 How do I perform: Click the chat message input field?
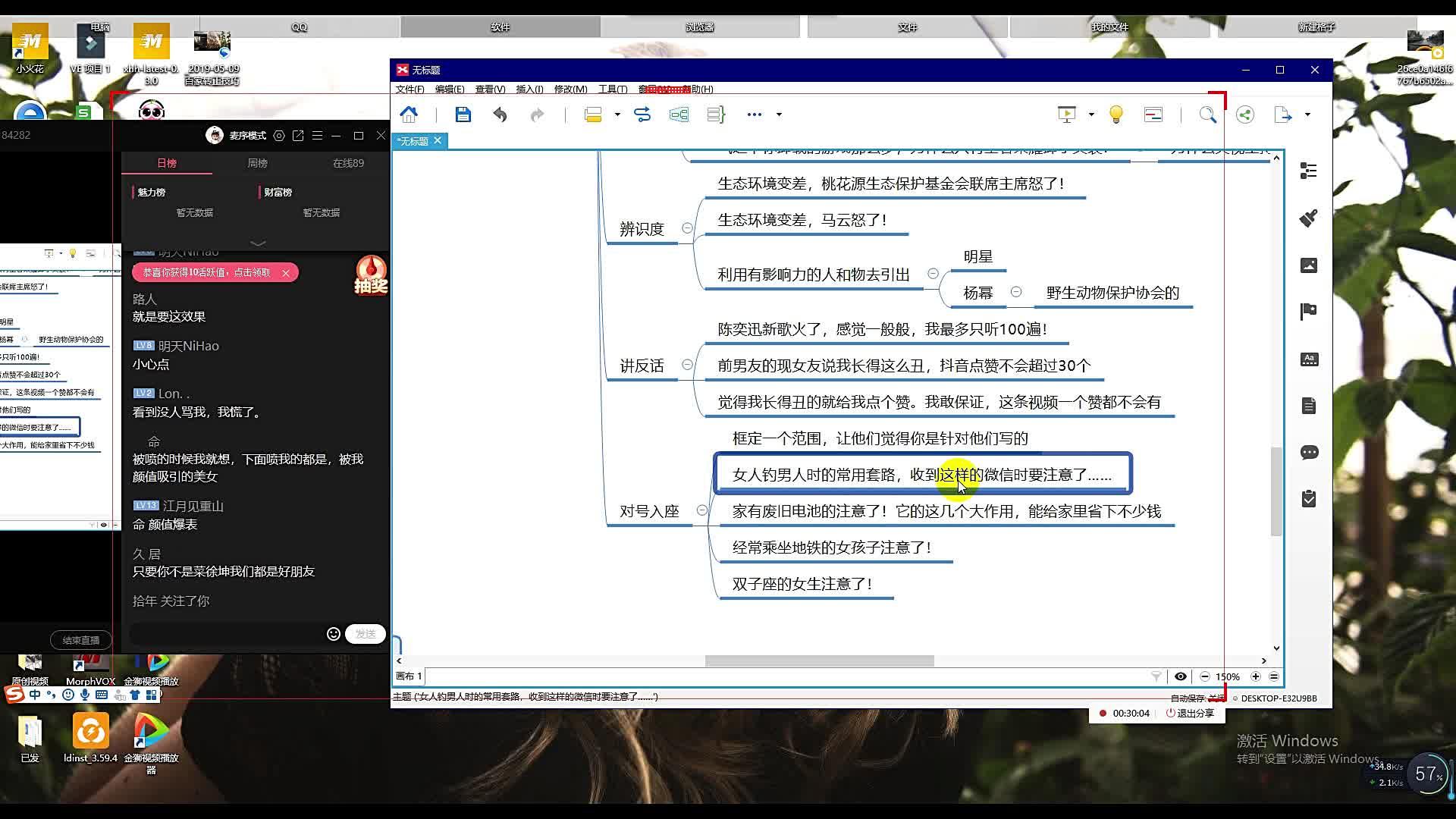tap(227, 634)
